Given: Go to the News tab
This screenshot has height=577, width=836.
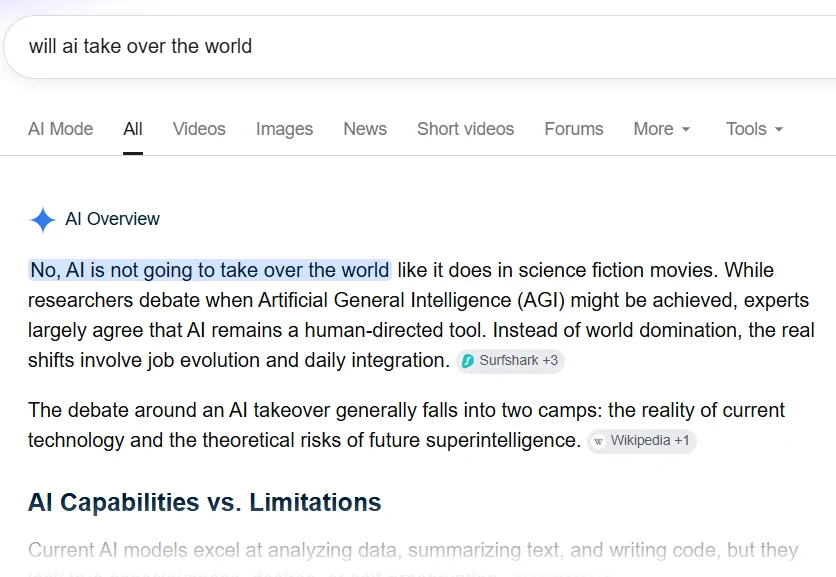Looking at the screenshot, I should [x=365, y=129].
